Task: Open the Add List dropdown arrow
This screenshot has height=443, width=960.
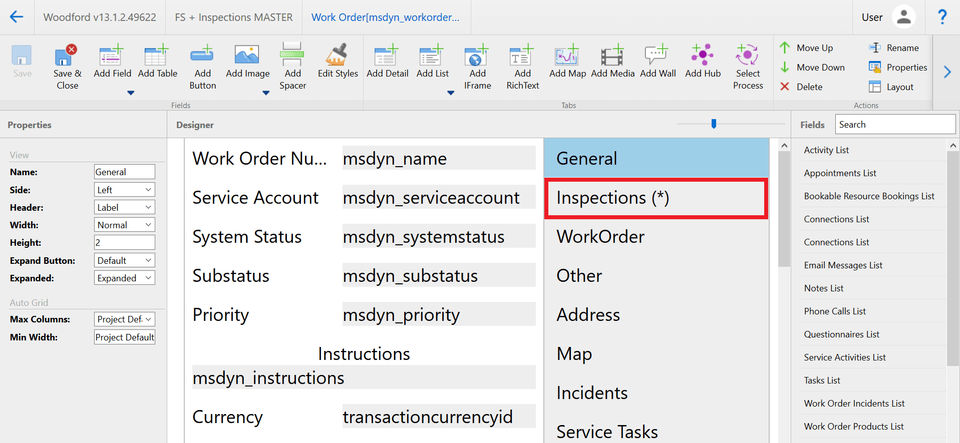Action: pos(451,94)
